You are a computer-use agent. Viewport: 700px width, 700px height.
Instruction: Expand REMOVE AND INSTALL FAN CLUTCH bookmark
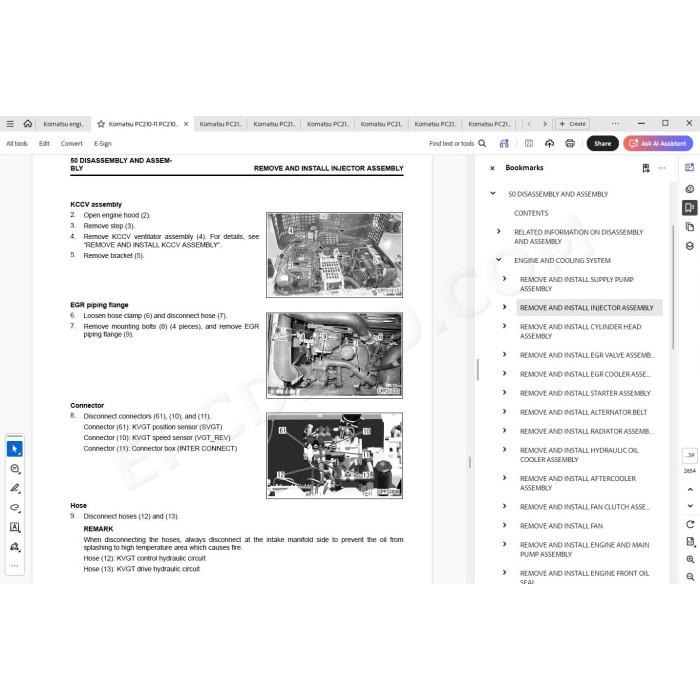504,506
